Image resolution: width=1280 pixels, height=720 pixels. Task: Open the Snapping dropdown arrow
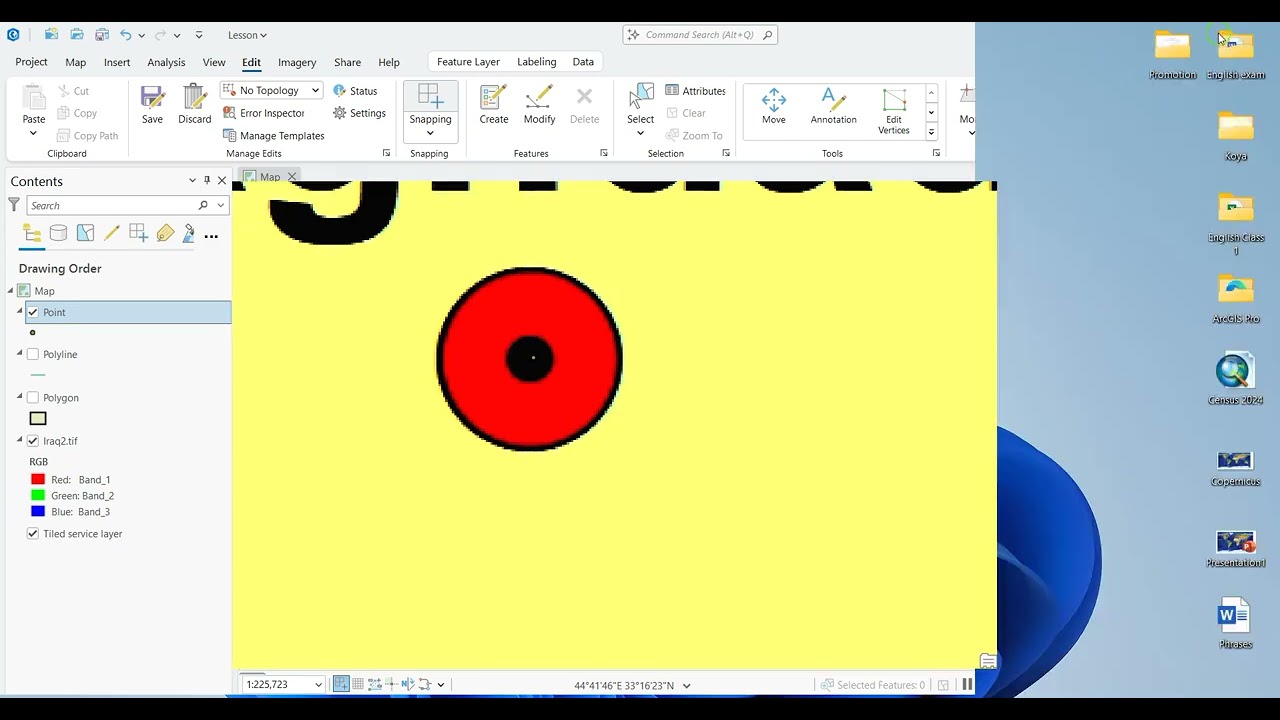(430, 133)
